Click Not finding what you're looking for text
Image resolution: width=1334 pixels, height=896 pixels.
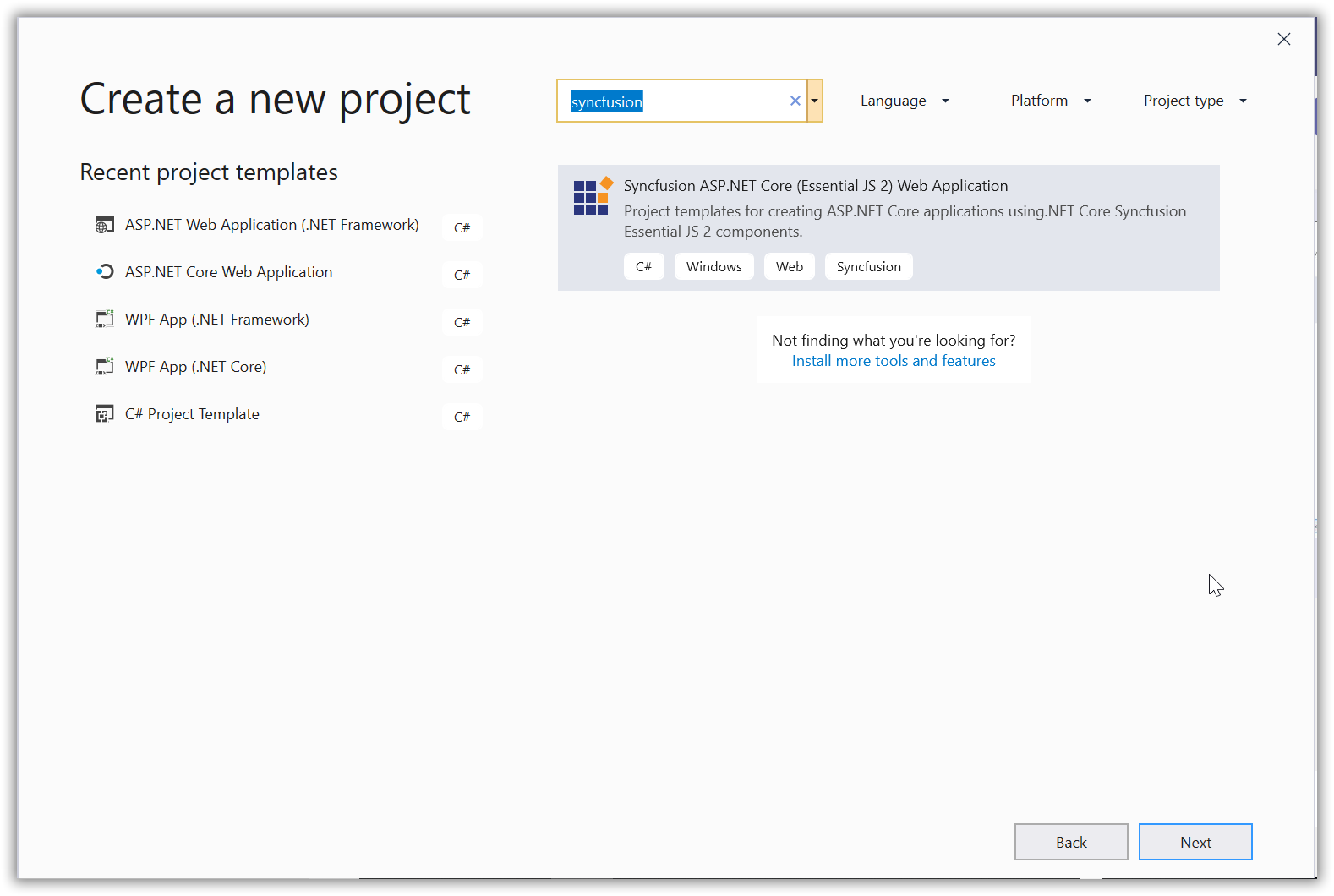click(x=894, y=340)
